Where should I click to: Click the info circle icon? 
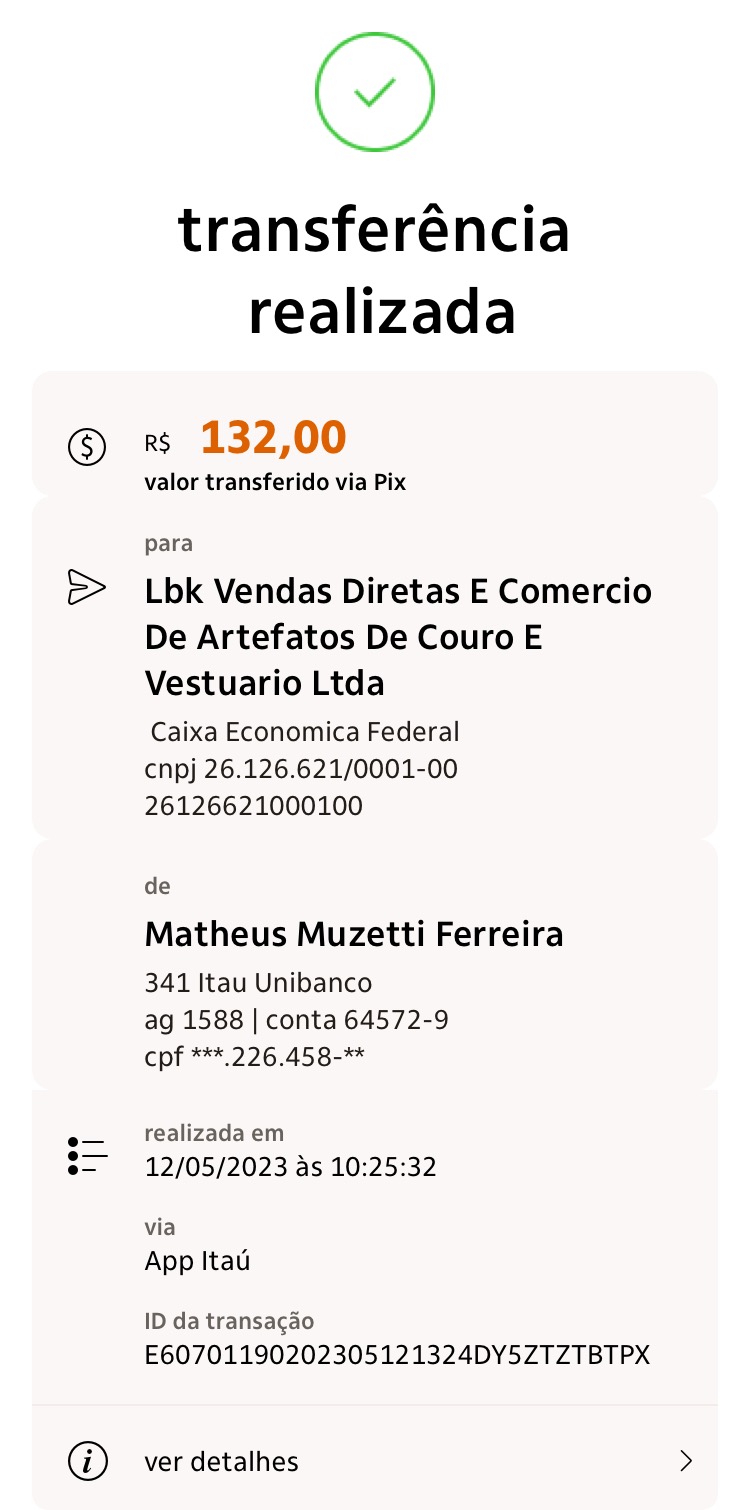click(x=87, y=1461)
